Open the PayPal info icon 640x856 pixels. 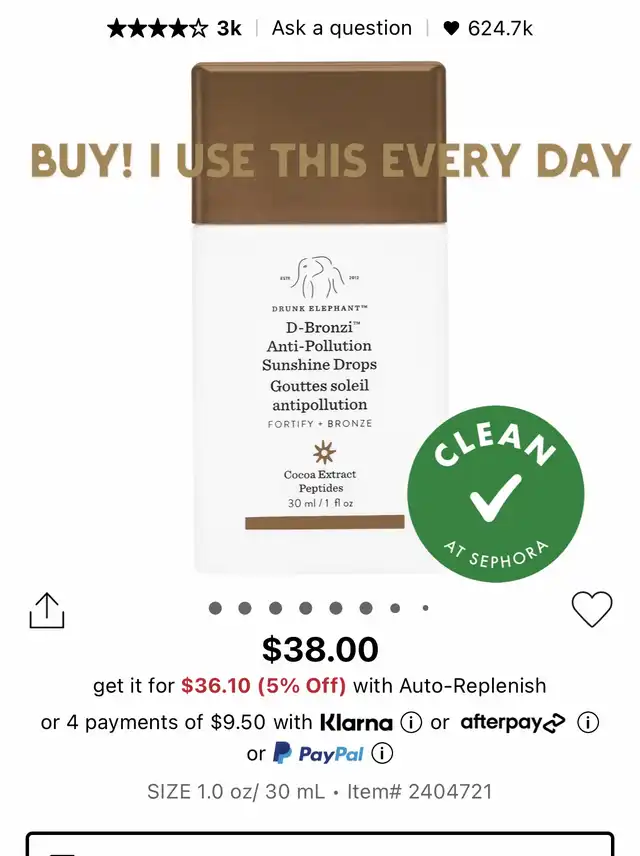(382, 754)
